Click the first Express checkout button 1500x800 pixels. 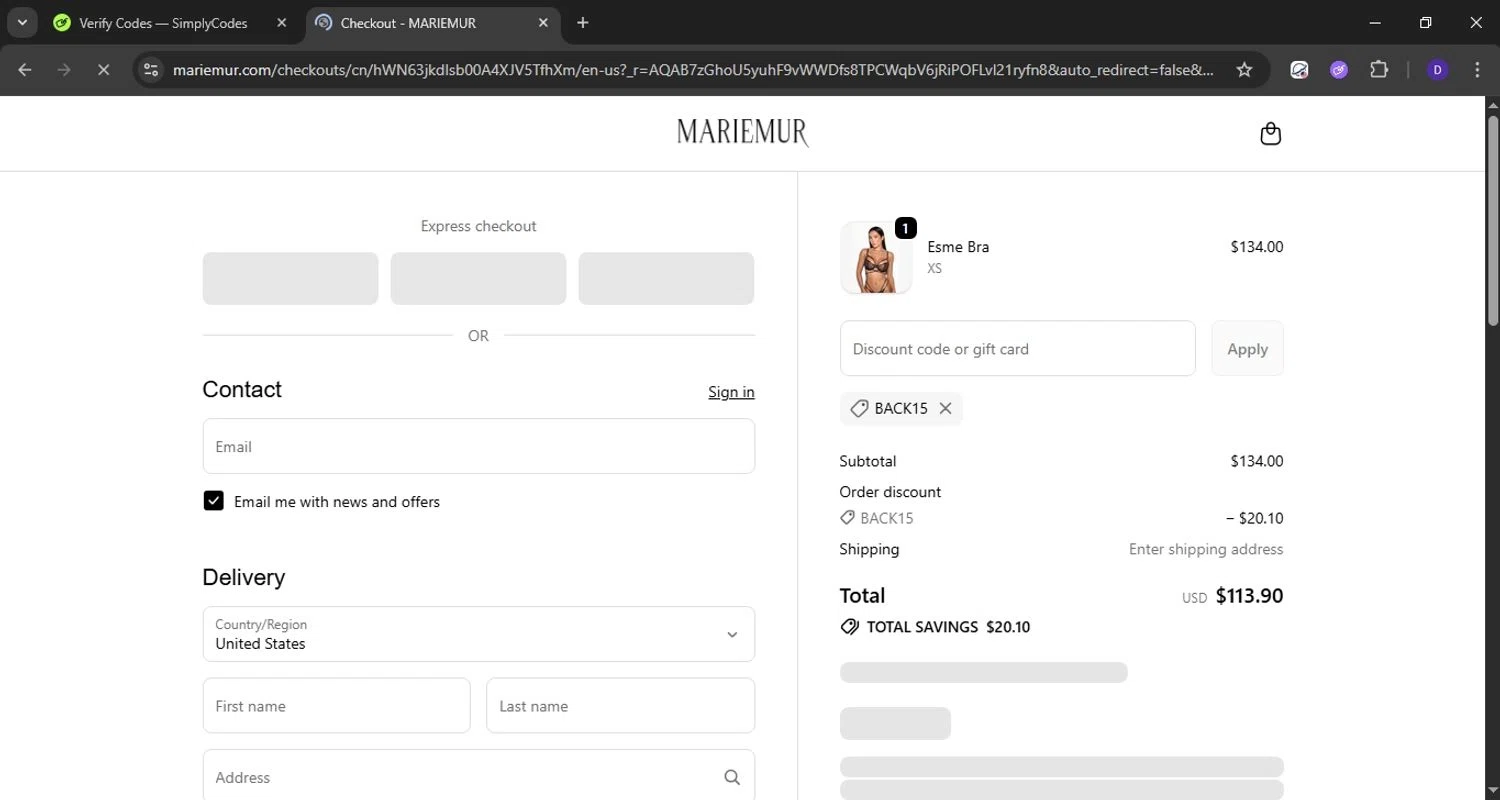290,278
